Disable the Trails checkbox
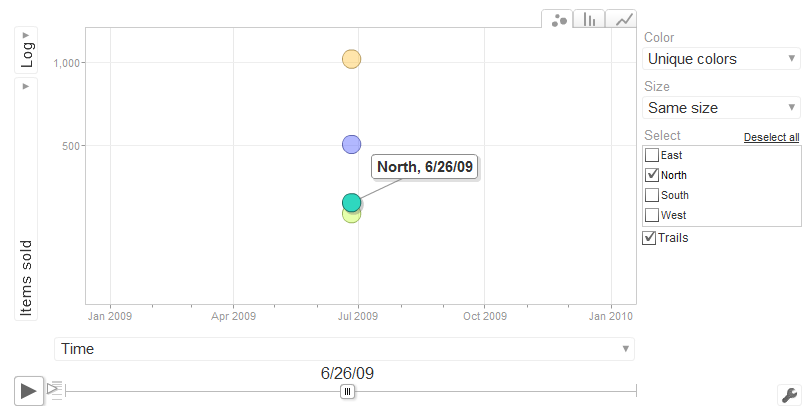The width and height of the screenshot is (812, 418). pos(649,238)
